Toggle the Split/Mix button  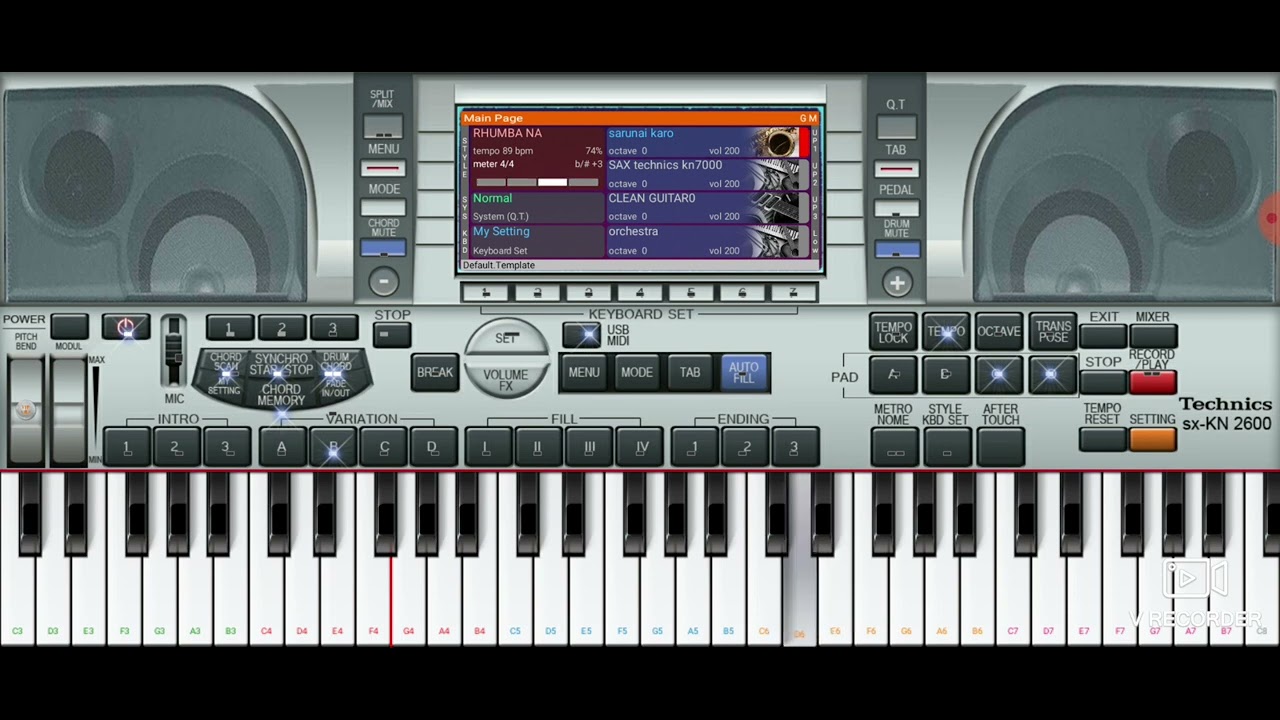[383, 128]
